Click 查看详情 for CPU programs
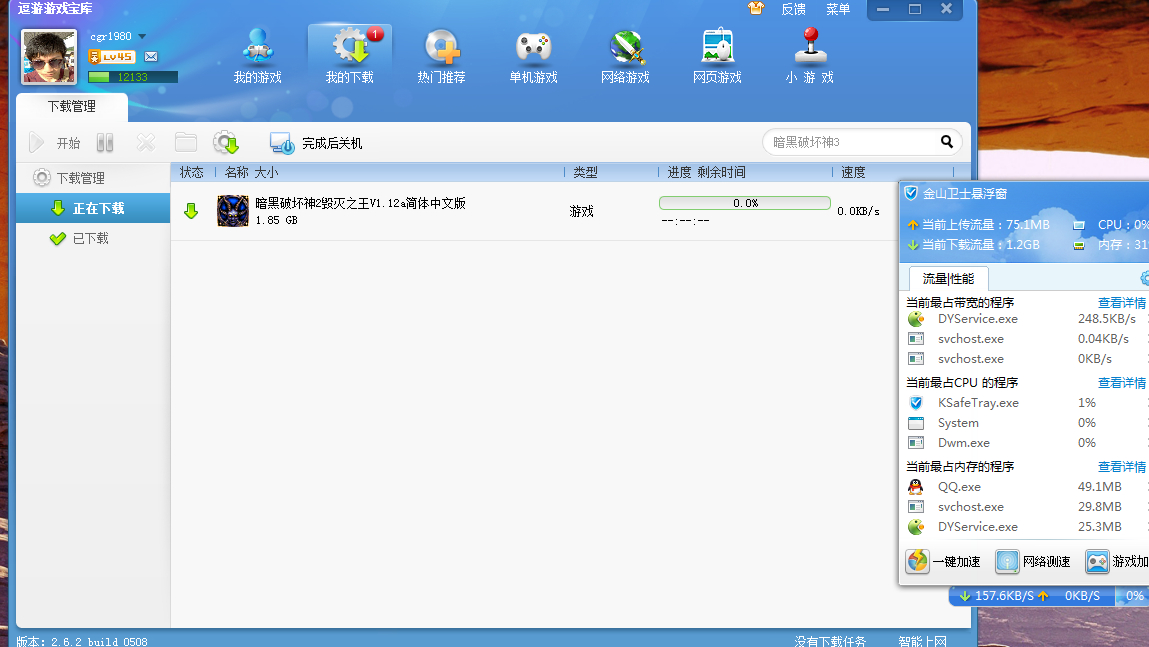Viewport: 1149px width, 647px height. click(1122, 382)
